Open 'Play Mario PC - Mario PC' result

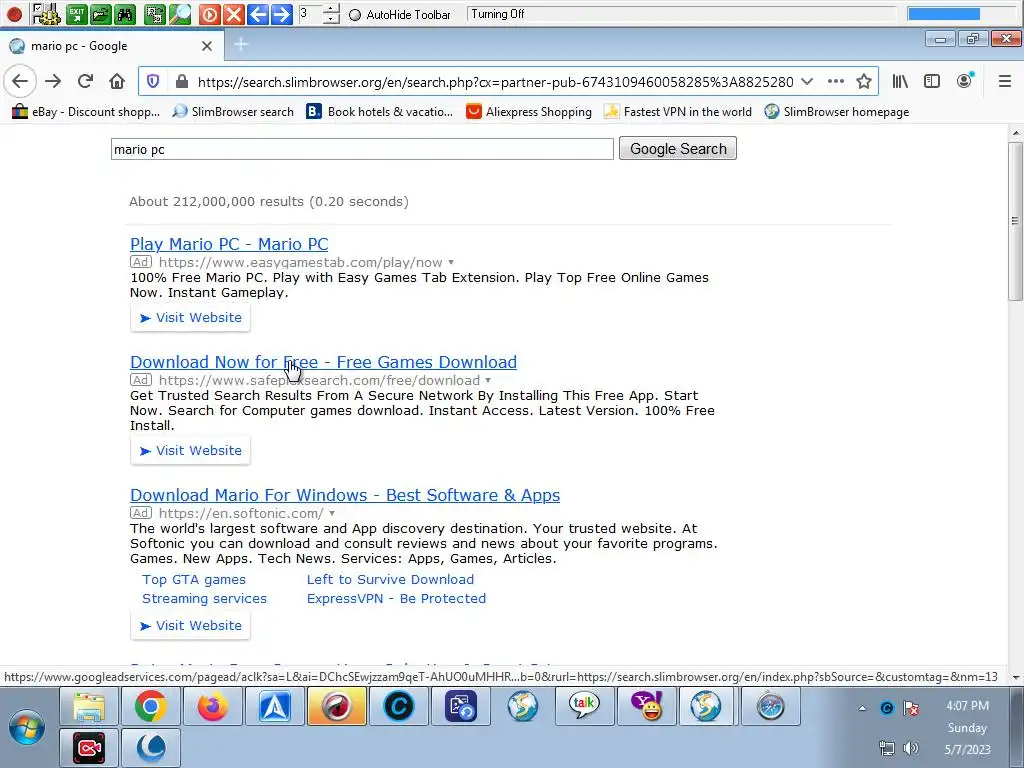(x=229, y=244)
